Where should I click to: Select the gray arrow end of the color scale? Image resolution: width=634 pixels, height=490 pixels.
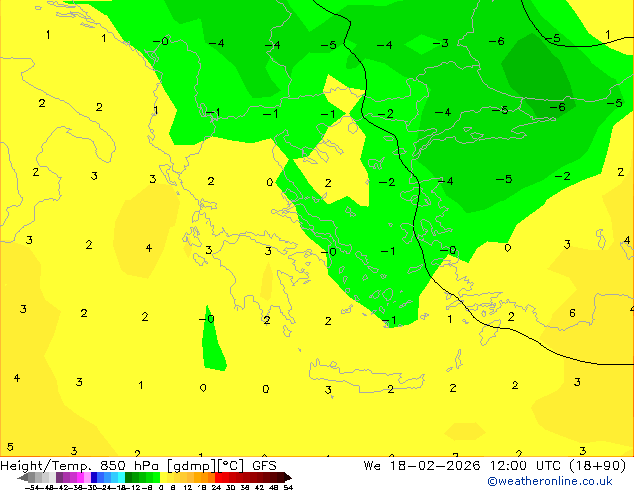[23, 477]
